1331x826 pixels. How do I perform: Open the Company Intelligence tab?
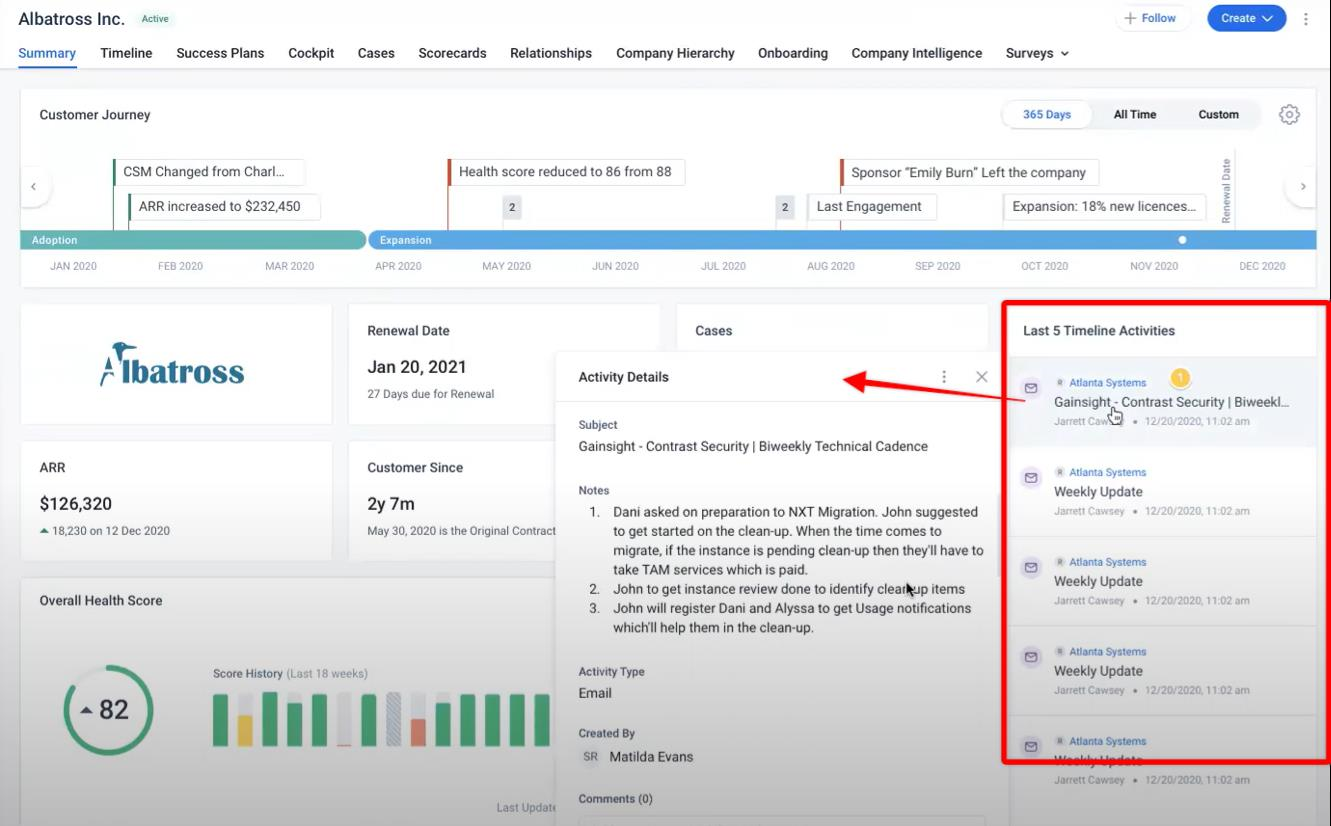[x=917, y=53]
